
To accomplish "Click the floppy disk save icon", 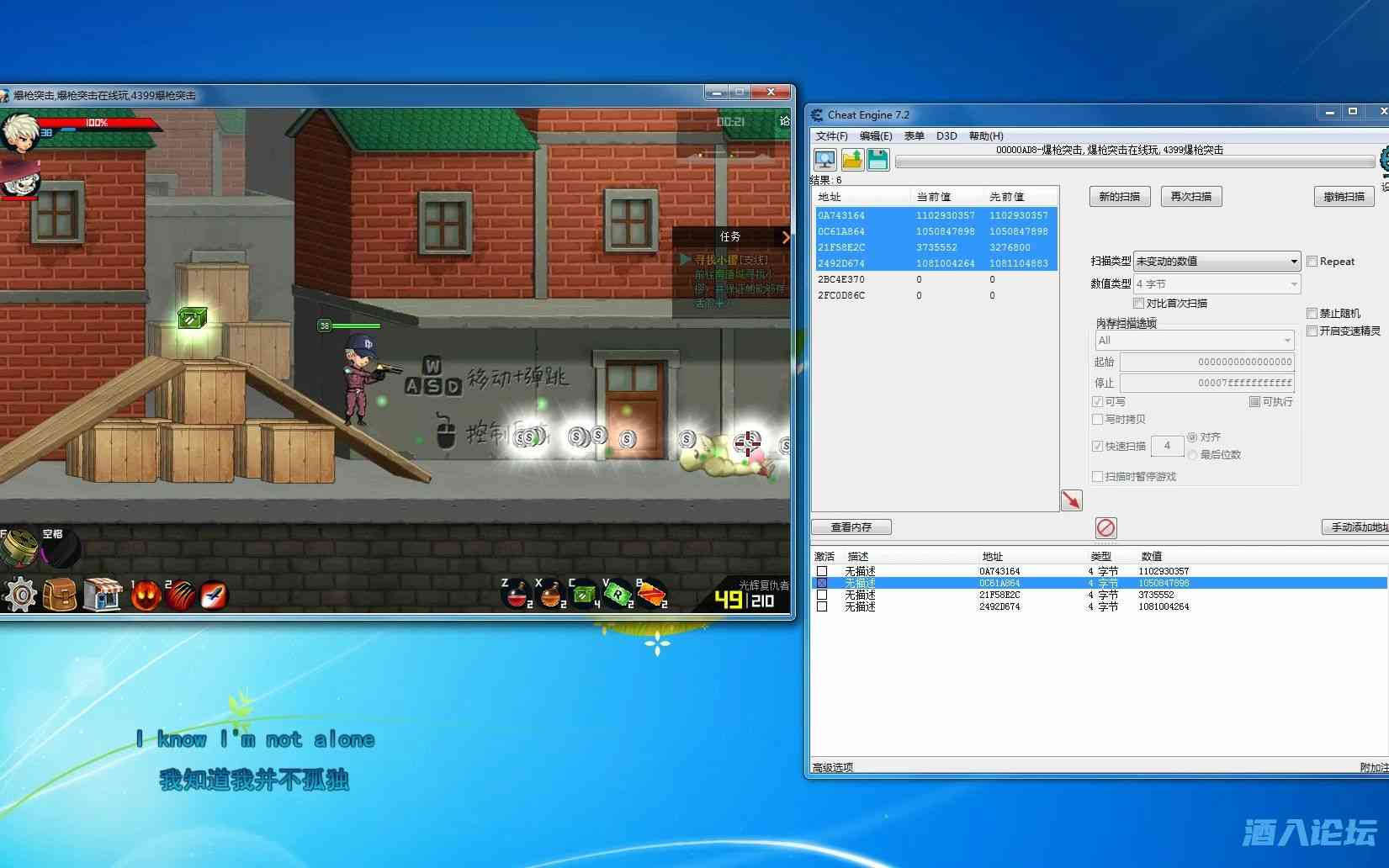I will click(x=877, y=160).
